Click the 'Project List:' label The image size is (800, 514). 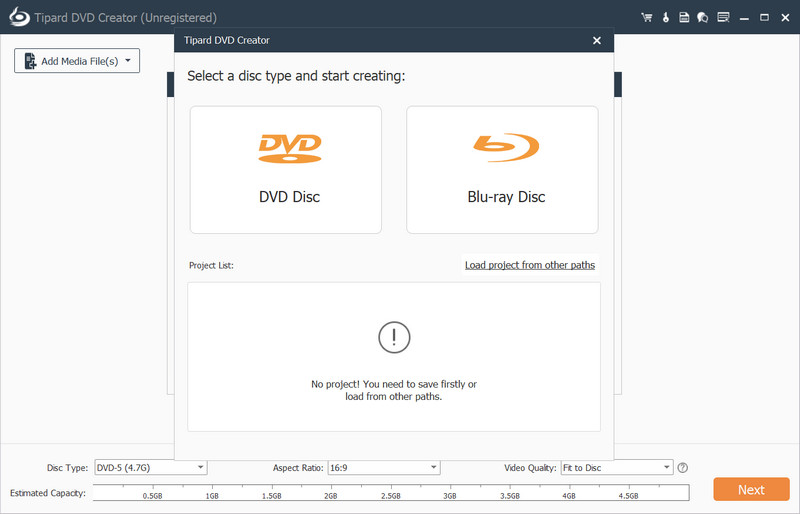pos(211,265)
